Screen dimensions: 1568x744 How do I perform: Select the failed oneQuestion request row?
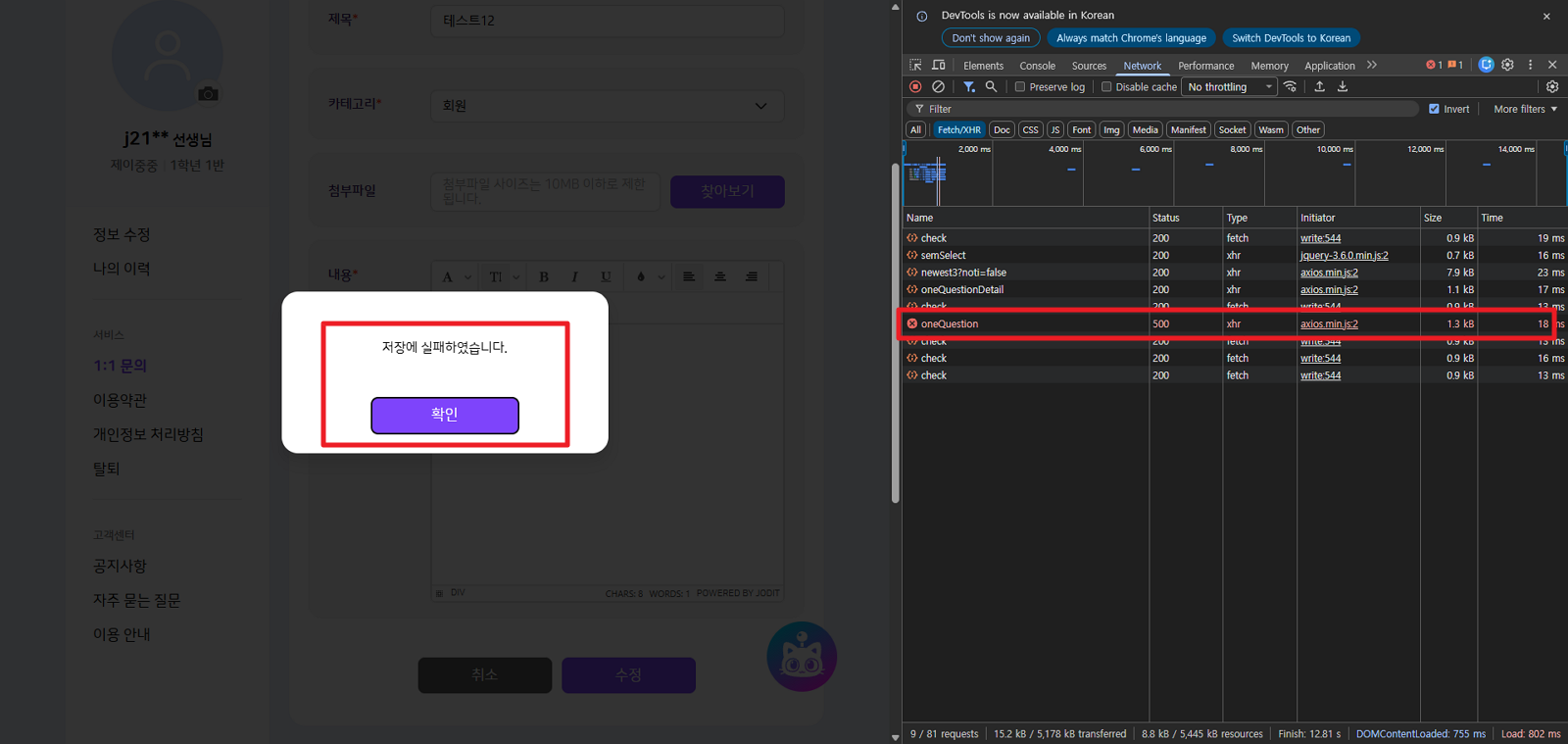949,323
